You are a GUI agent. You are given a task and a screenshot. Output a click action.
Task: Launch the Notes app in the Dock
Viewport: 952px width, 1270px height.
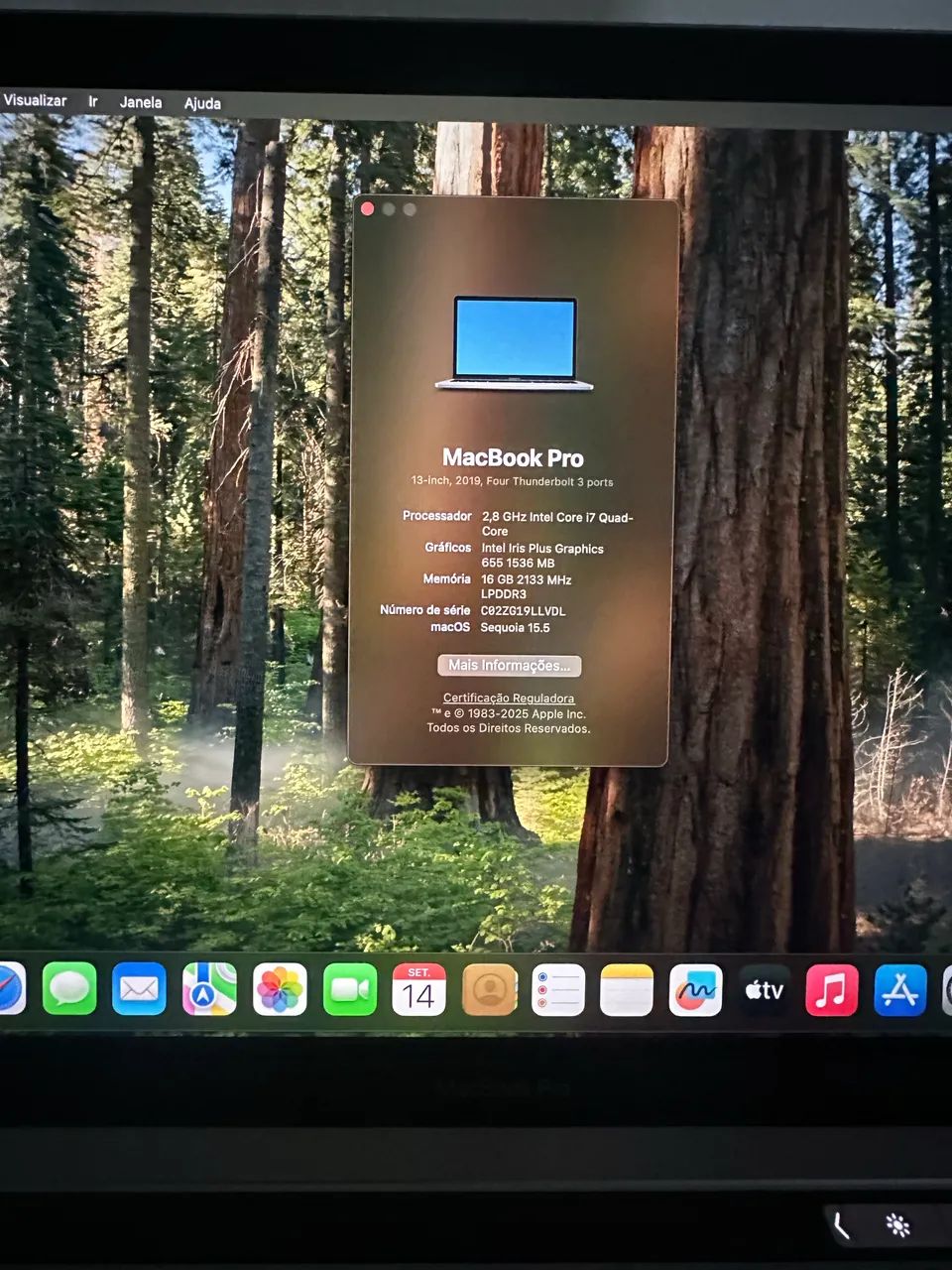627,989
